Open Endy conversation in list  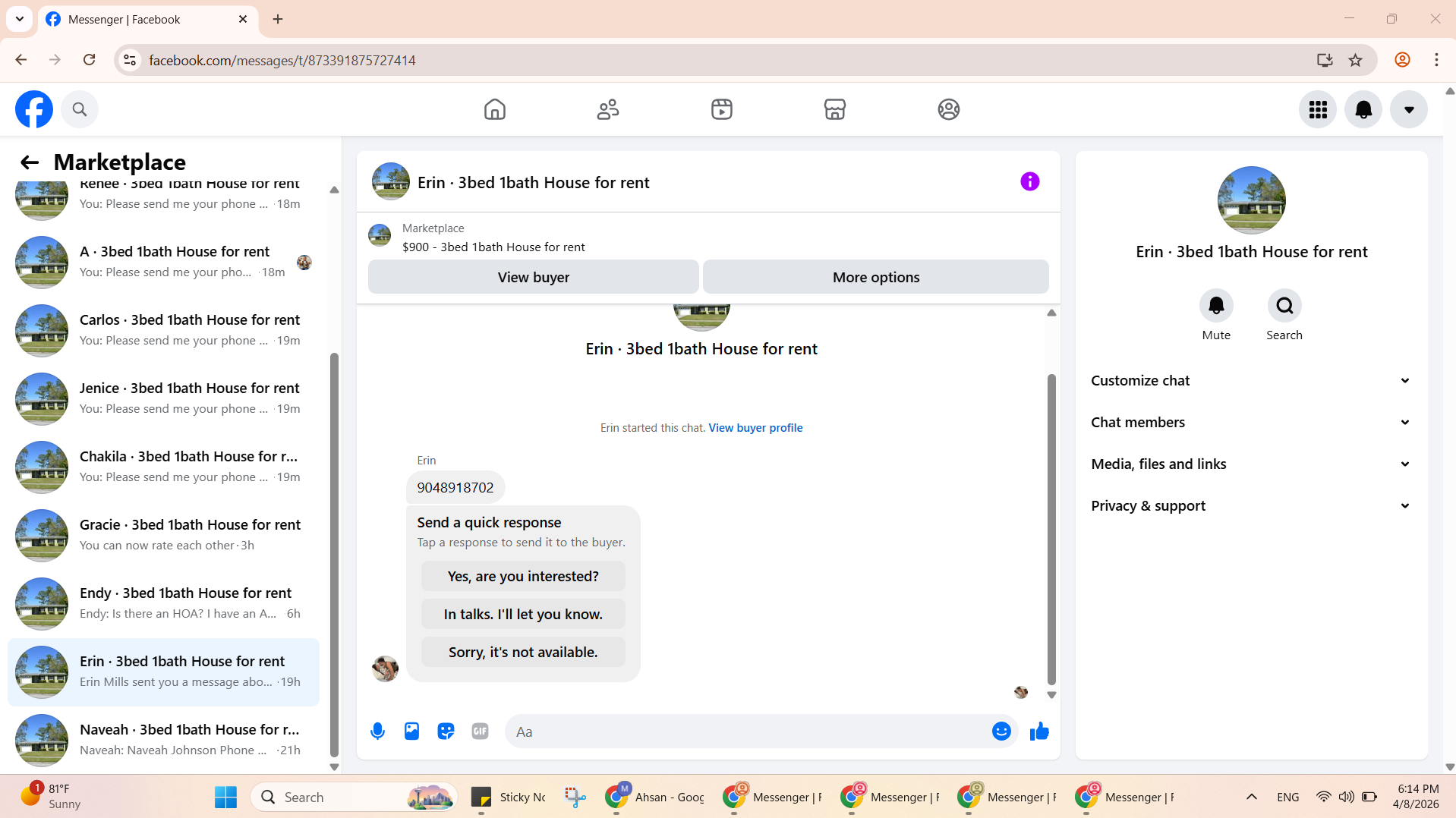point(163,603)
